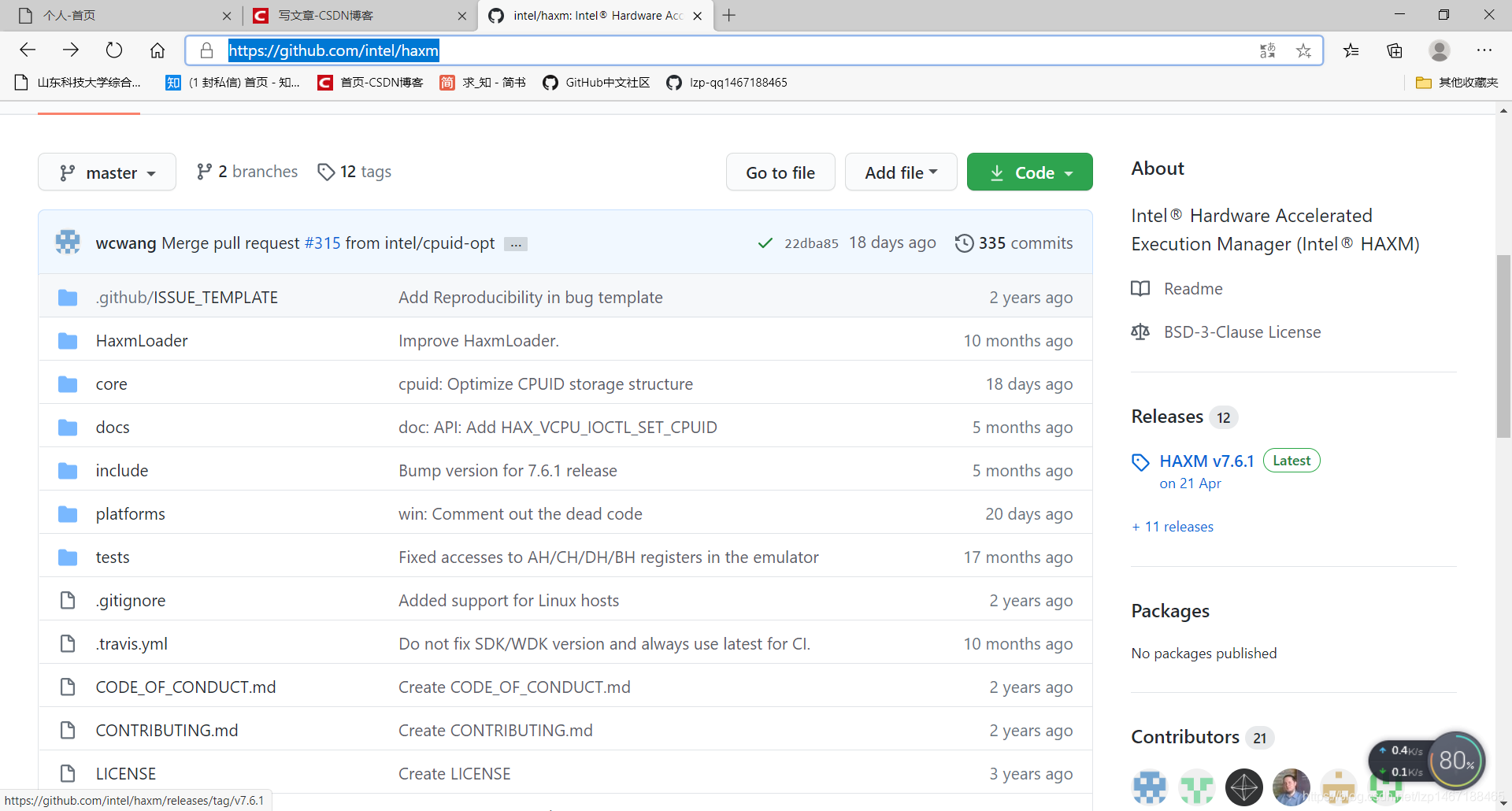Open the green Code dropdown

[1029, 172]
